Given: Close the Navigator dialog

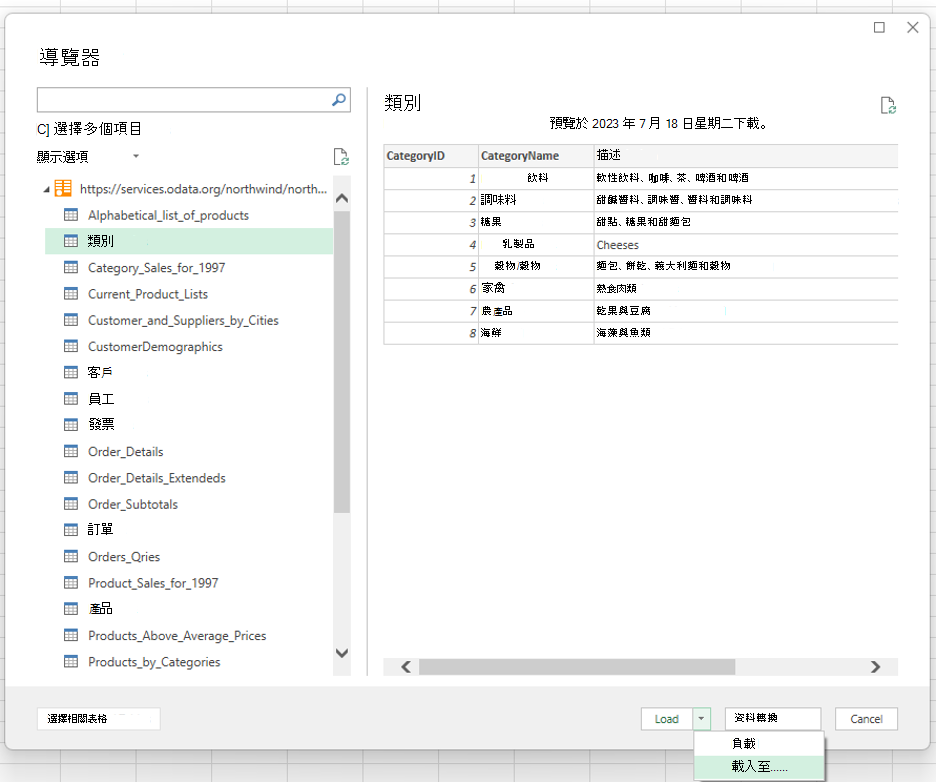Looking at the screenshot, I should pyautogui.click(x=913, y=27).
